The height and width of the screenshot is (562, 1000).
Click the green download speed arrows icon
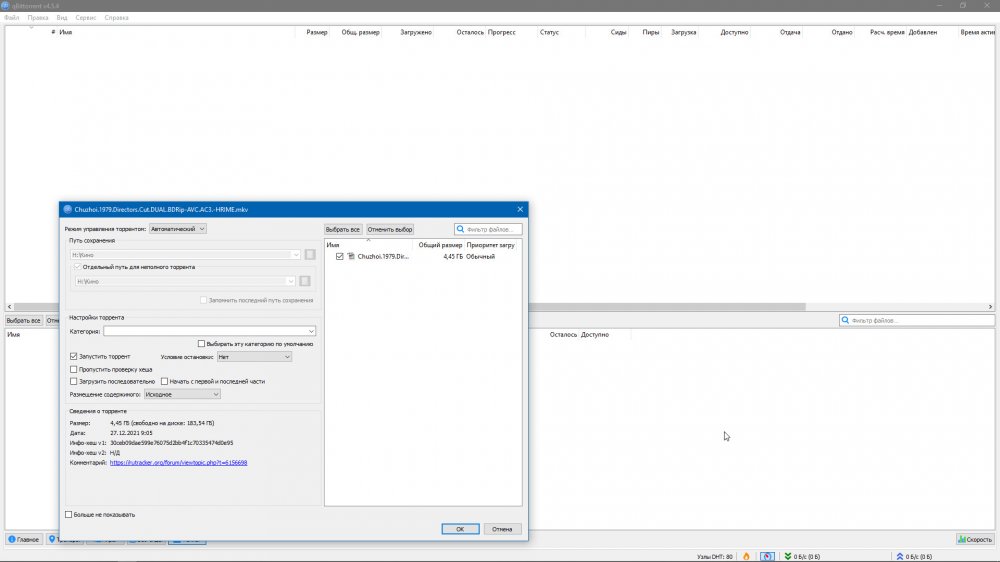coord(787,556)
